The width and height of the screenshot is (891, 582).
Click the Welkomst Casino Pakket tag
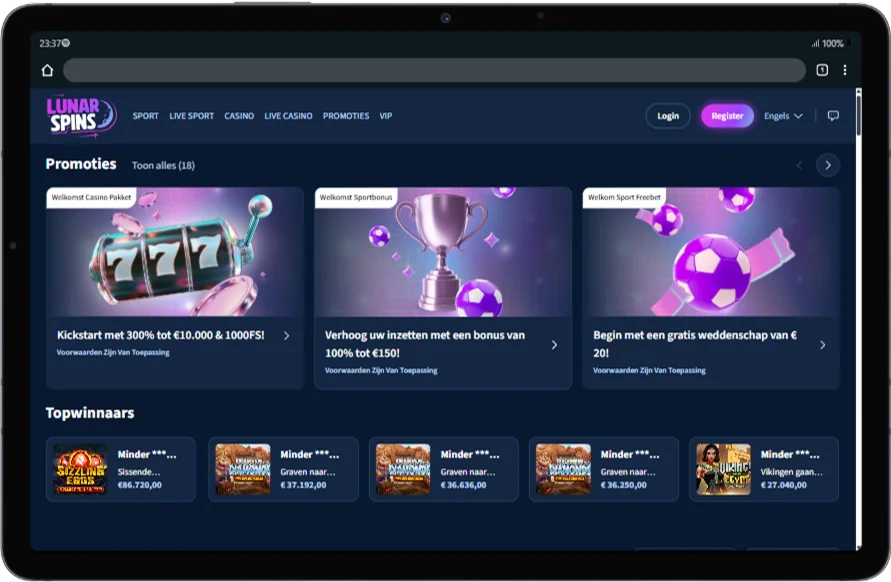pos(91,197)
